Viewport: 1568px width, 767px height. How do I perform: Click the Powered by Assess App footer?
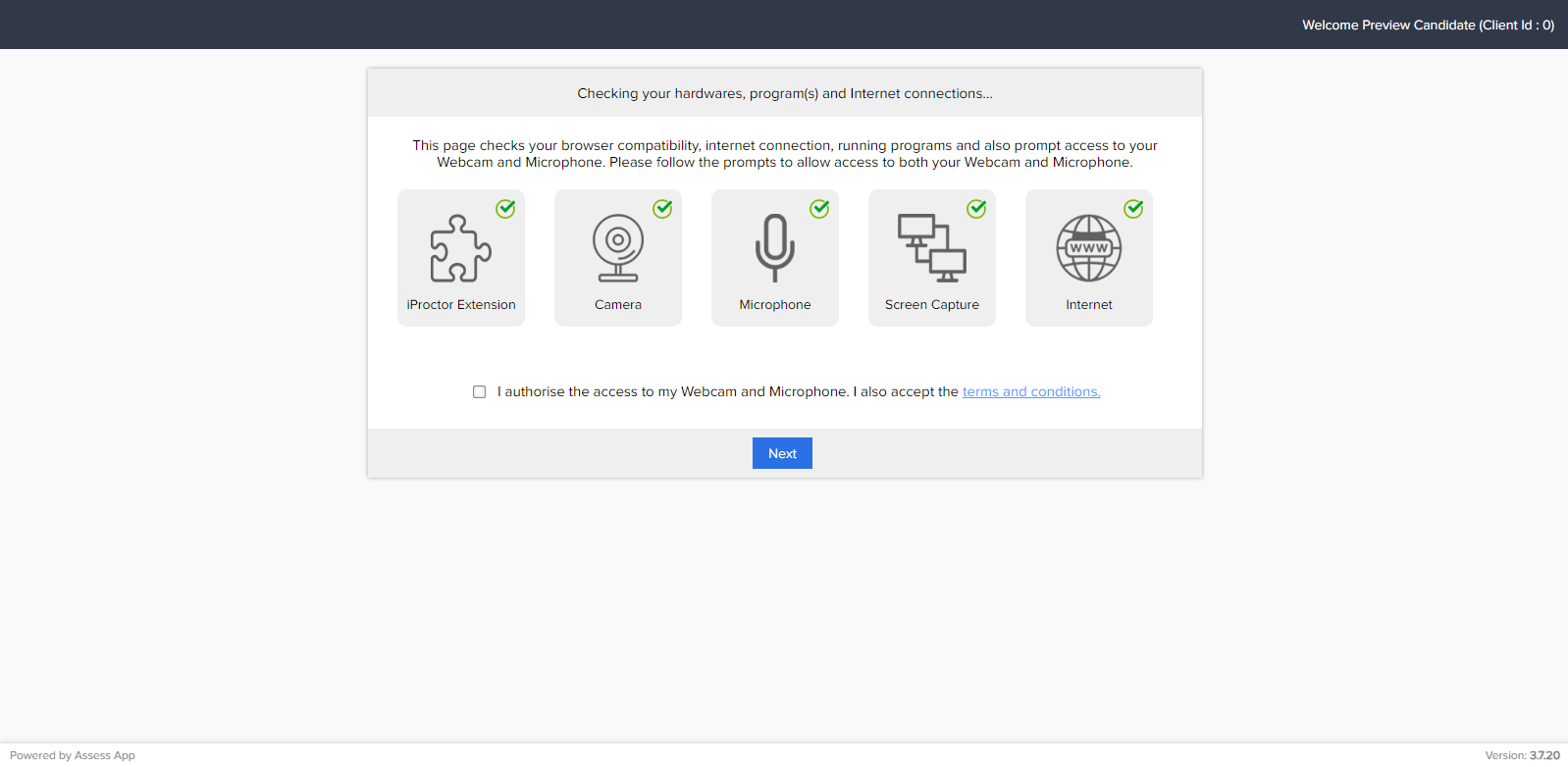coord(73,755)
